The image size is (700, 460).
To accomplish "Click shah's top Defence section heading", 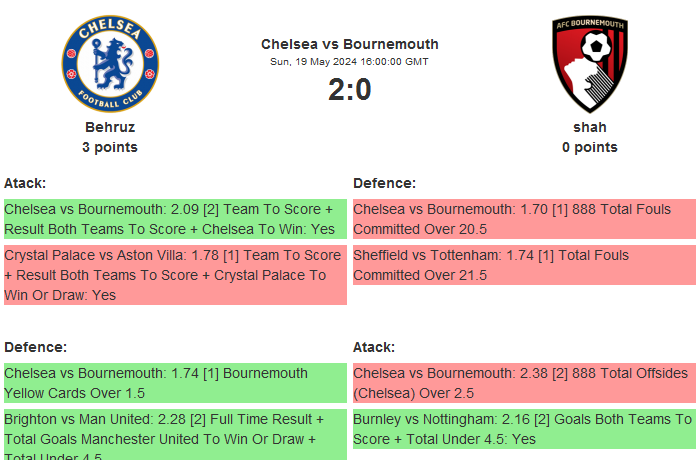I will (384, 183).
